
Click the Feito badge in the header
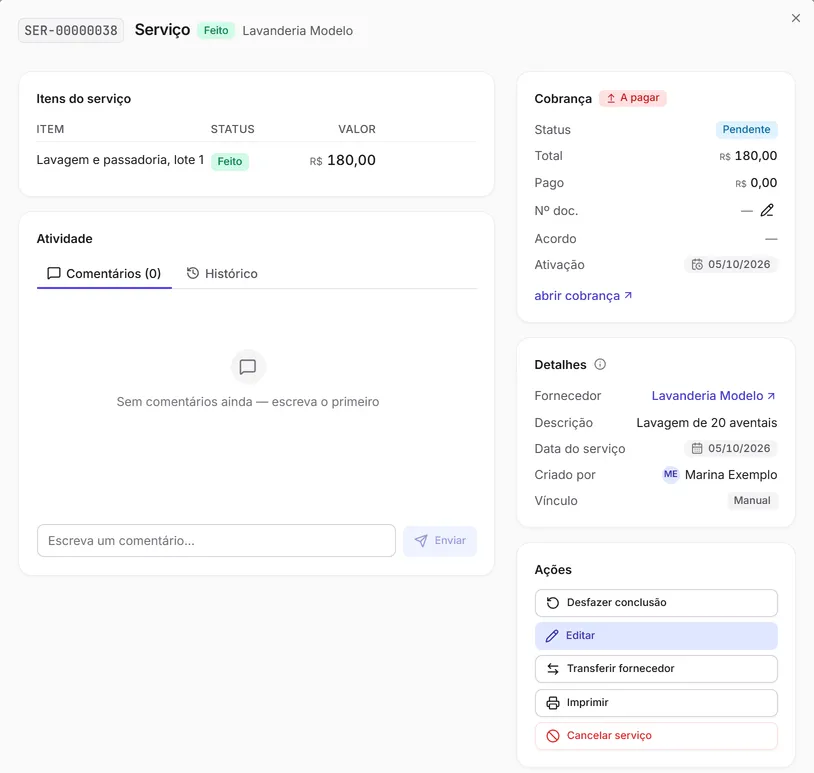[216, 31]
